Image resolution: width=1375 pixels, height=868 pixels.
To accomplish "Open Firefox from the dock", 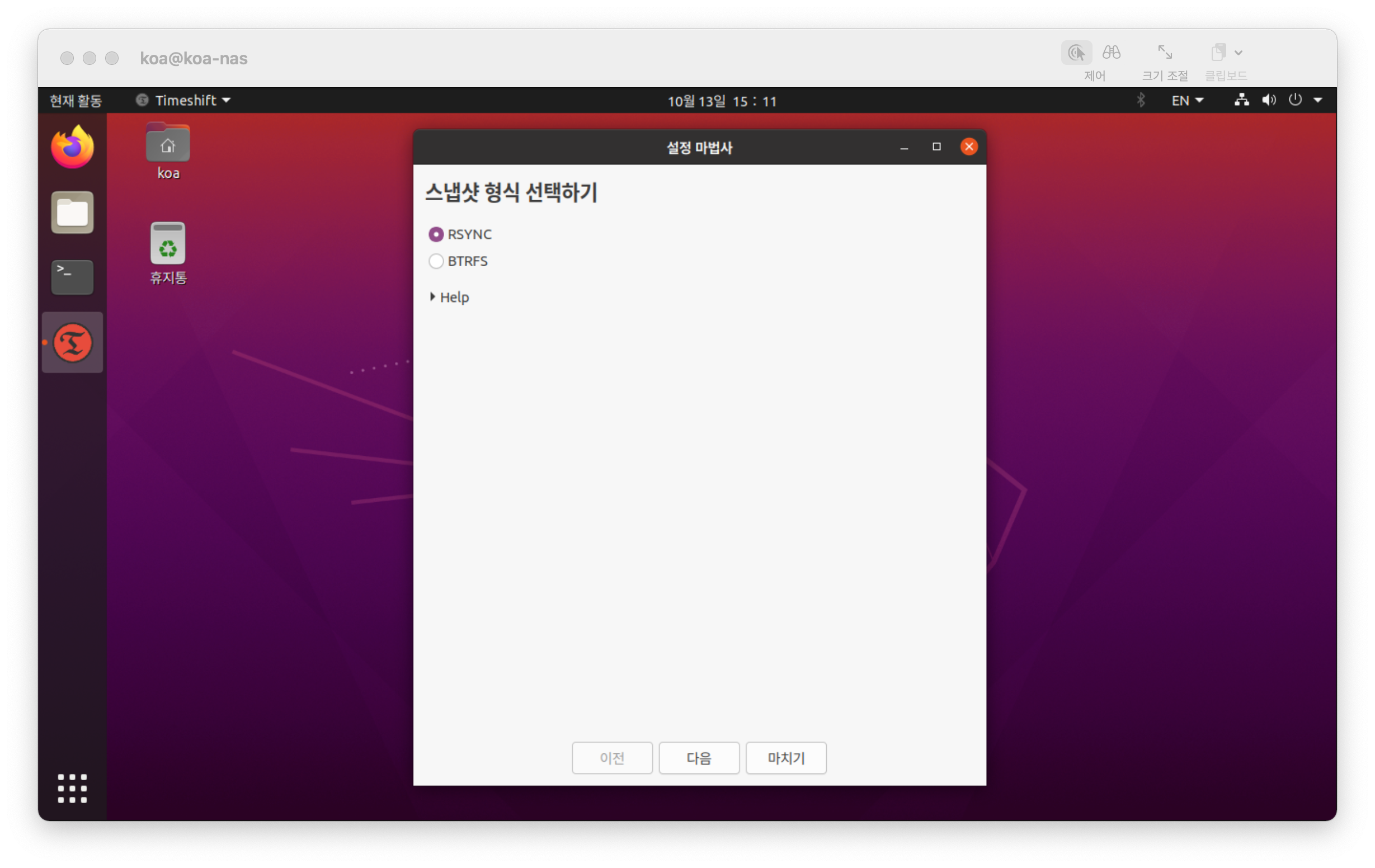I will pyautogui.click(x=72, y=147).
